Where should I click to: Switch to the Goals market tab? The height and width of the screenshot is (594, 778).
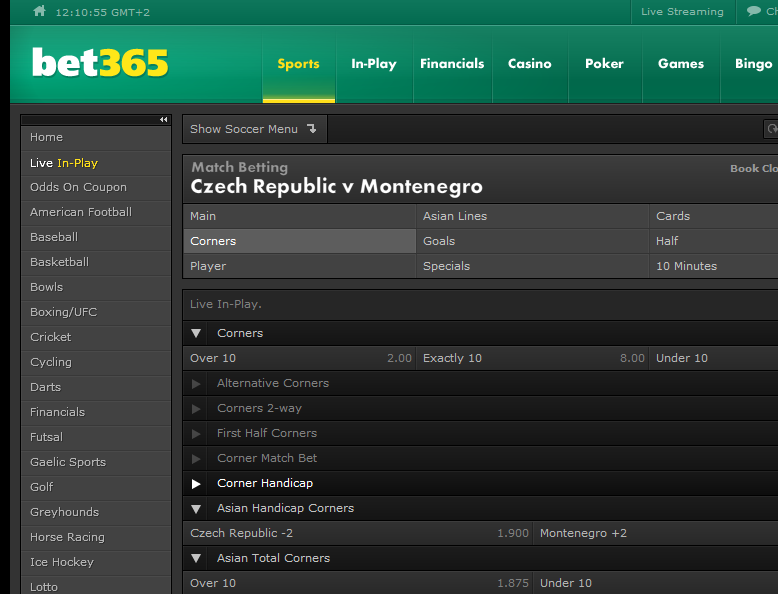(532, 241)
